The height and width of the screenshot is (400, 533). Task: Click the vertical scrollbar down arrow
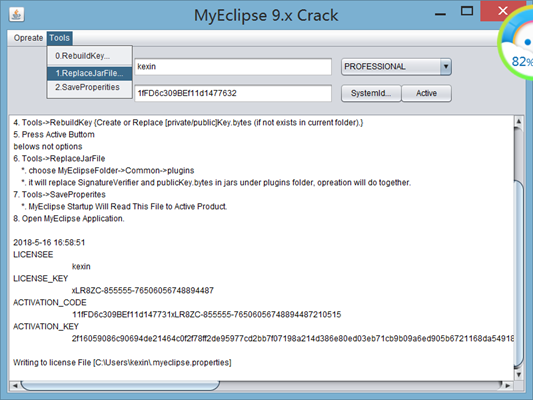click(519, 375)
